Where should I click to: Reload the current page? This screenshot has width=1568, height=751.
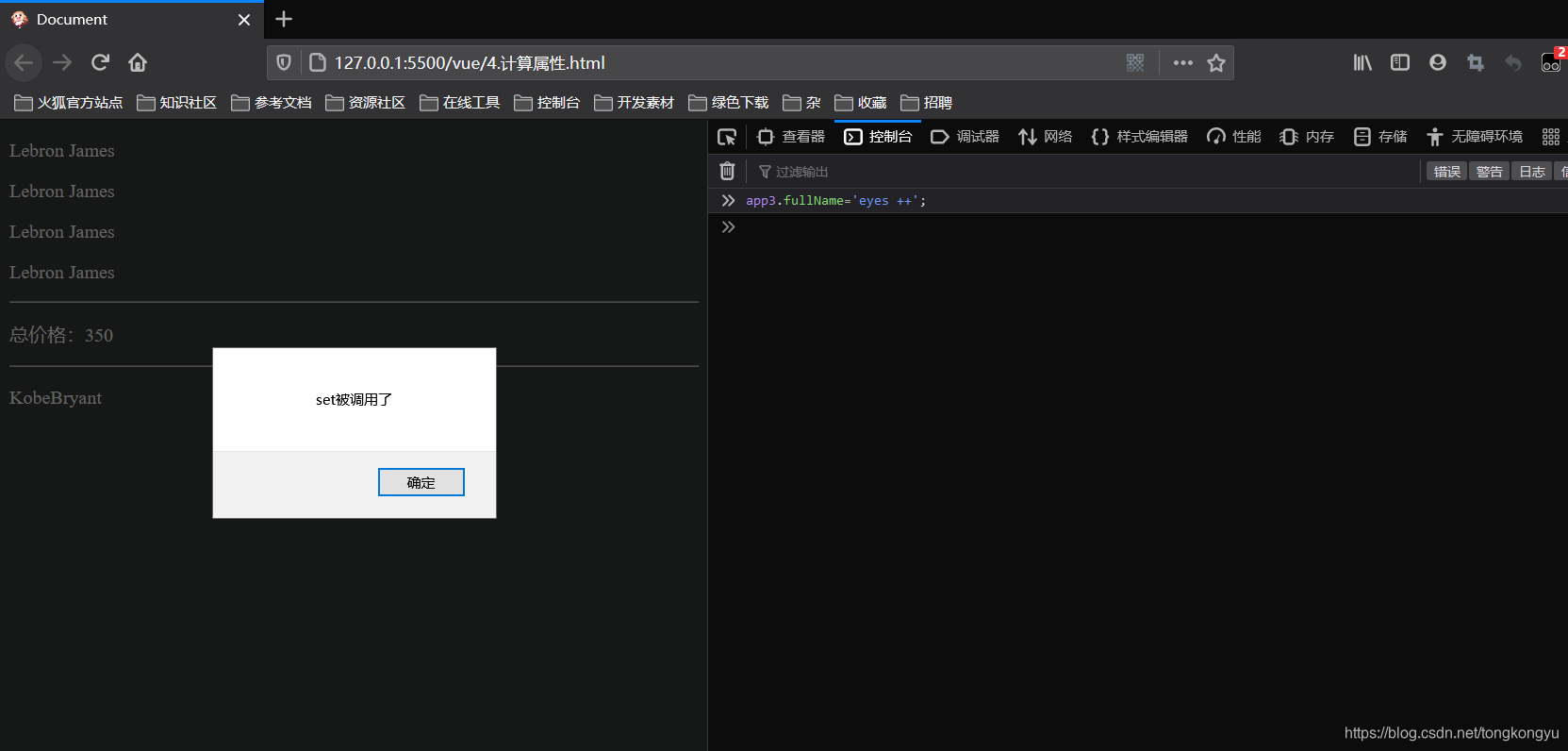point(100,63)
